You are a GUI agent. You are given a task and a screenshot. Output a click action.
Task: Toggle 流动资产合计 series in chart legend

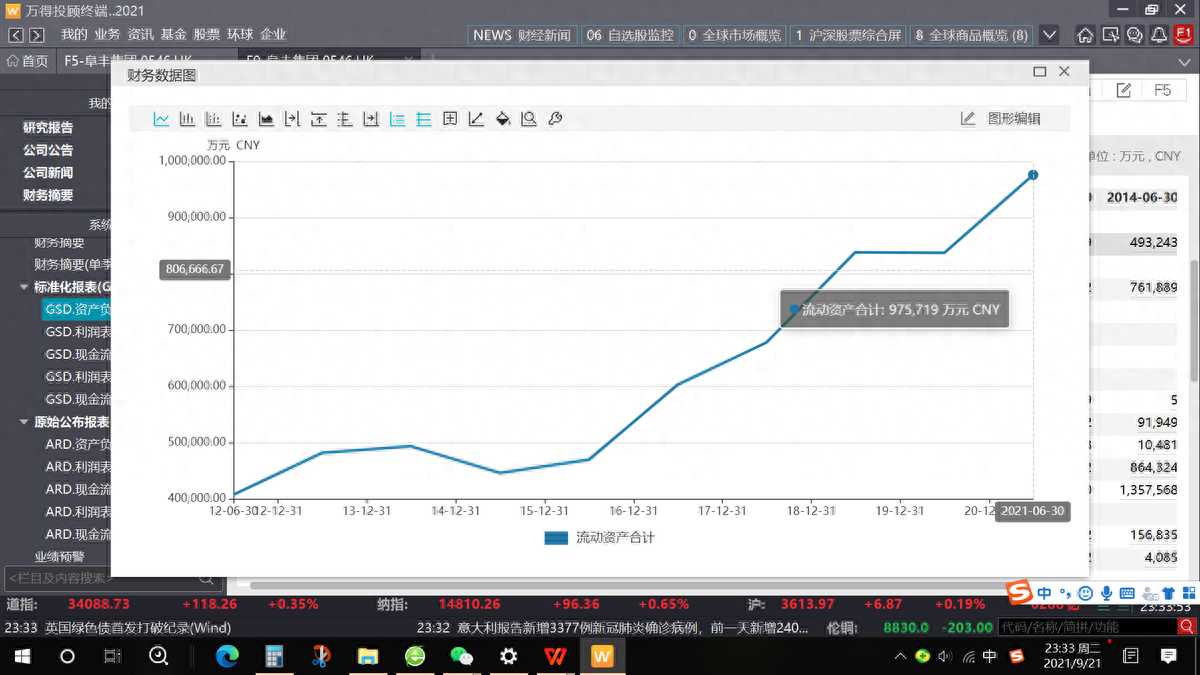point(599,538)
